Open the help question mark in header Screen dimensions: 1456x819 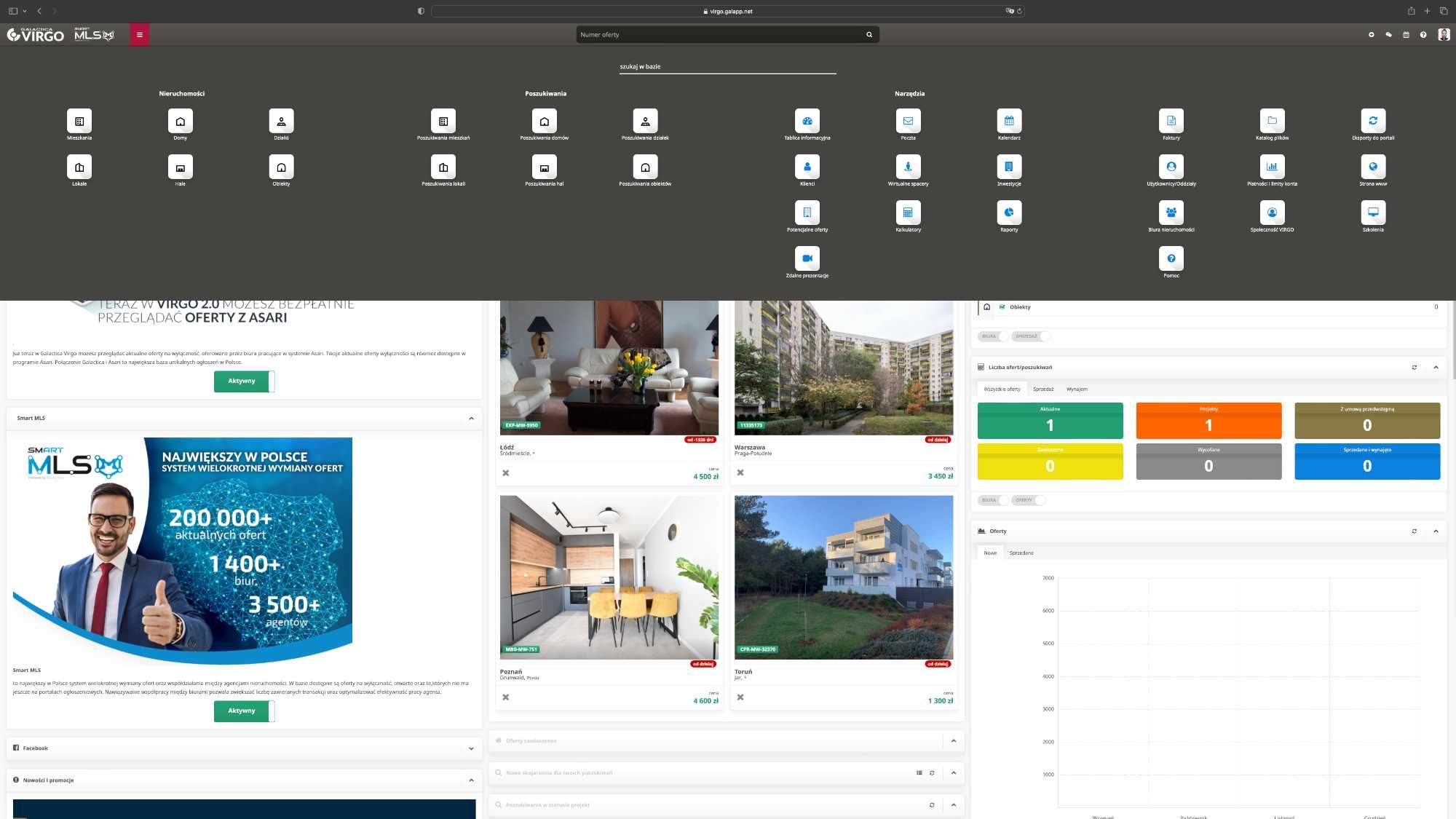1423,35
